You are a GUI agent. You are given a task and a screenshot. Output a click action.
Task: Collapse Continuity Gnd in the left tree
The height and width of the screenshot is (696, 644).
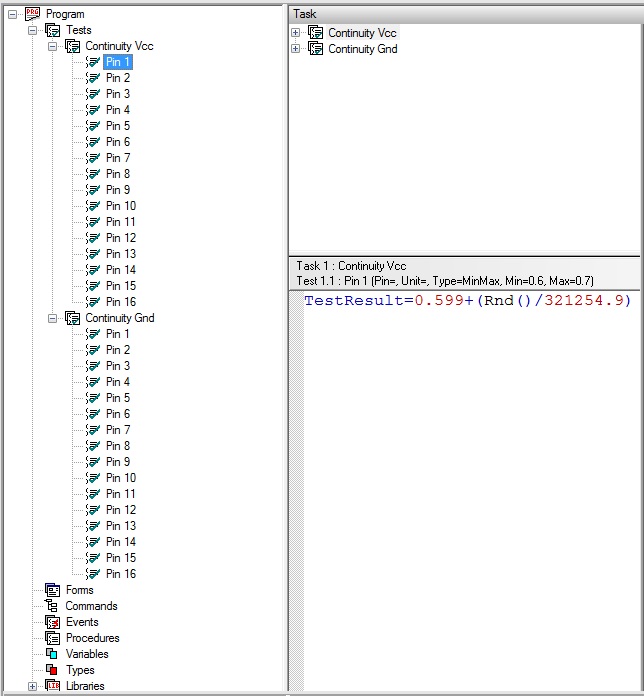tap(52, 318)
